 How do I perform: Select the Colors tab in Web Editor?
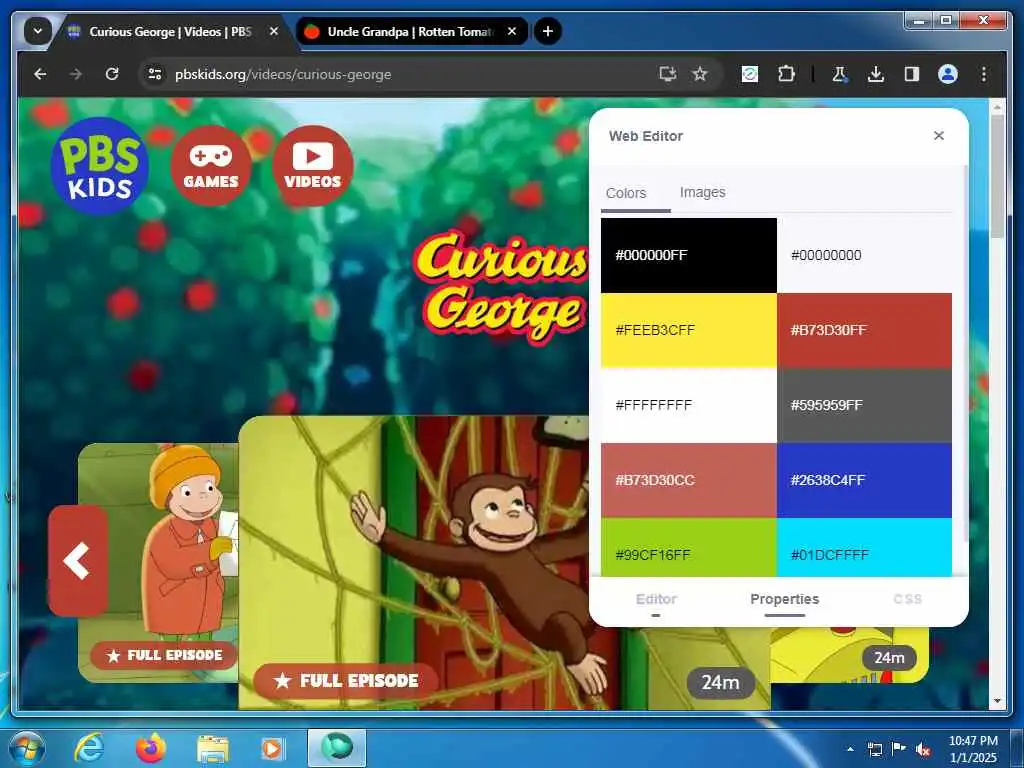[626, 193]
